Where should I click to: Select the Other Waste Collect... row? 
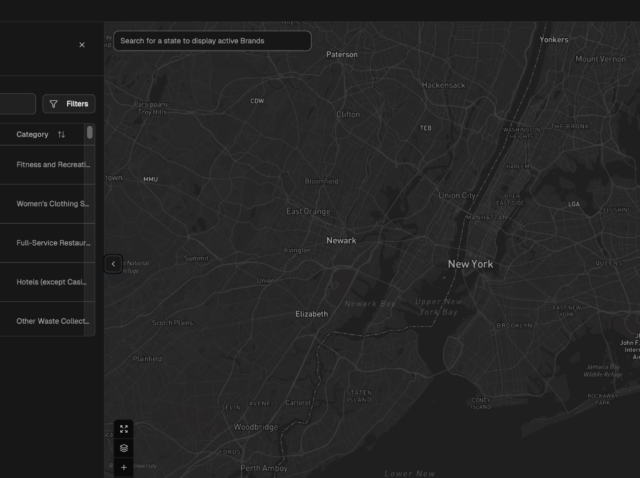(47, 321)
